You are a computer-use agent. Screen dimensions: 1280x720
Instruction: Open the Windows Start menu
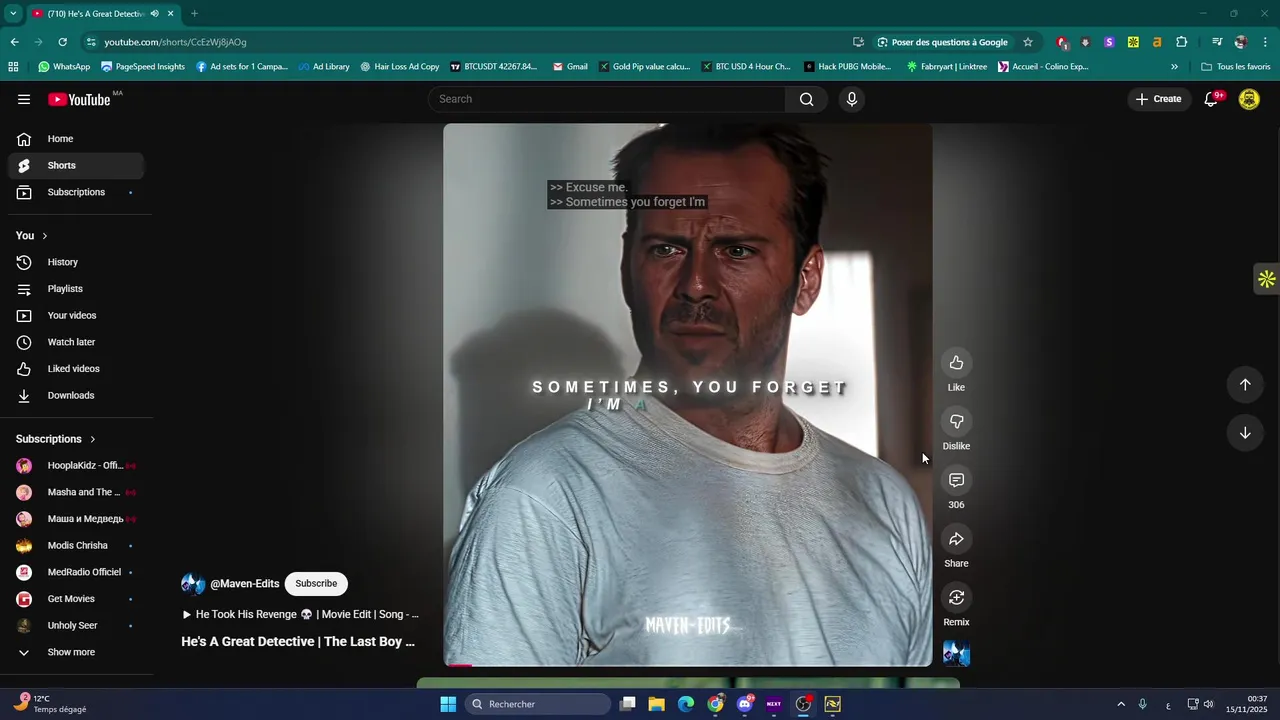pos(448,704)
